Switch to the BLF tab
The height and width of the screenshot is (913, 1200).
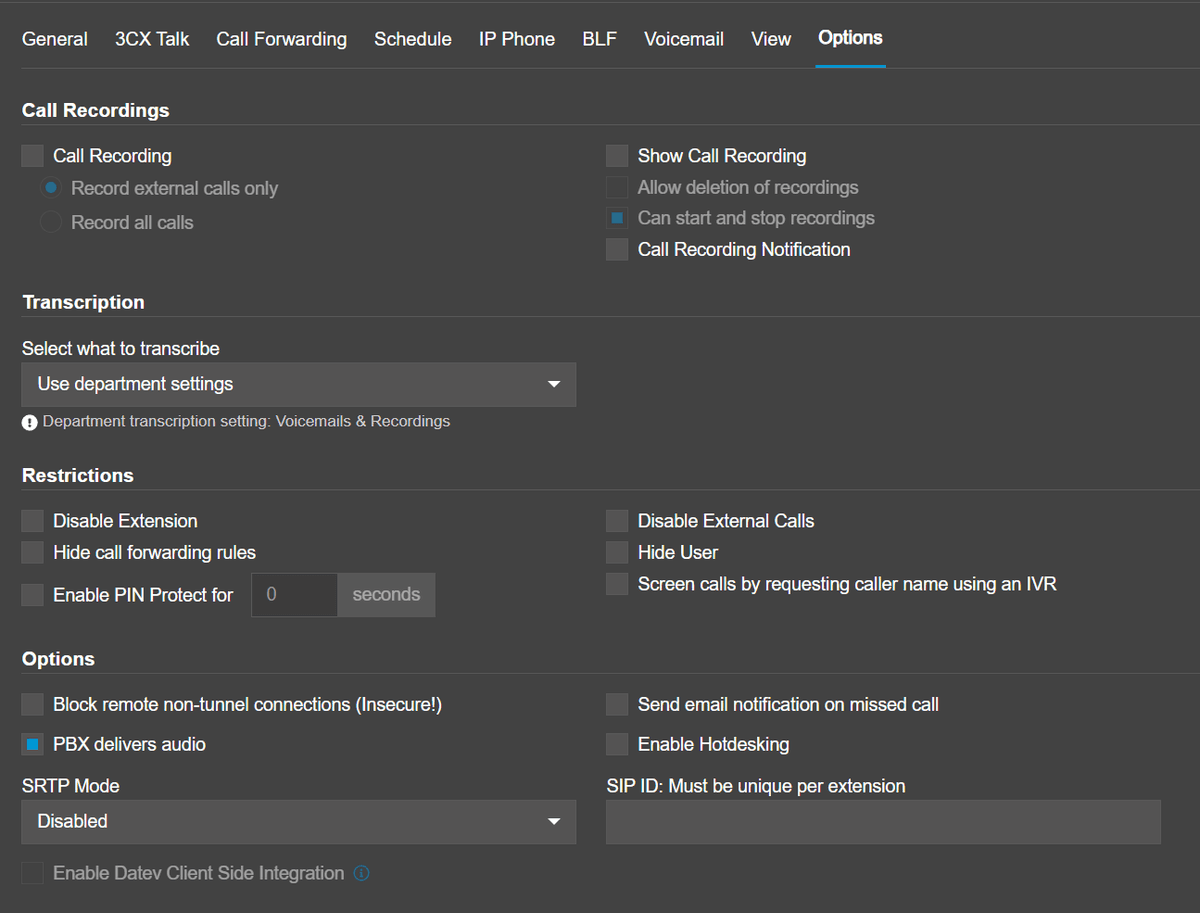(x=600, y=39)
